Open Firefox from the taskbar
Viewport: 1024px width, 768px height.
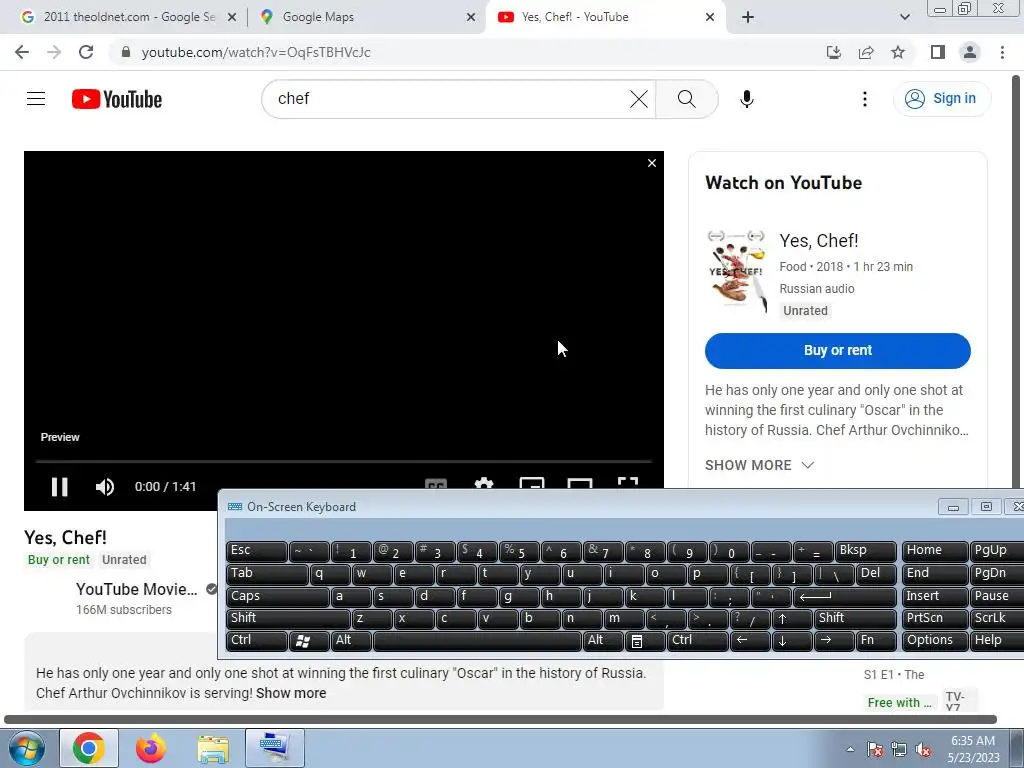click(x=150, y=748)
